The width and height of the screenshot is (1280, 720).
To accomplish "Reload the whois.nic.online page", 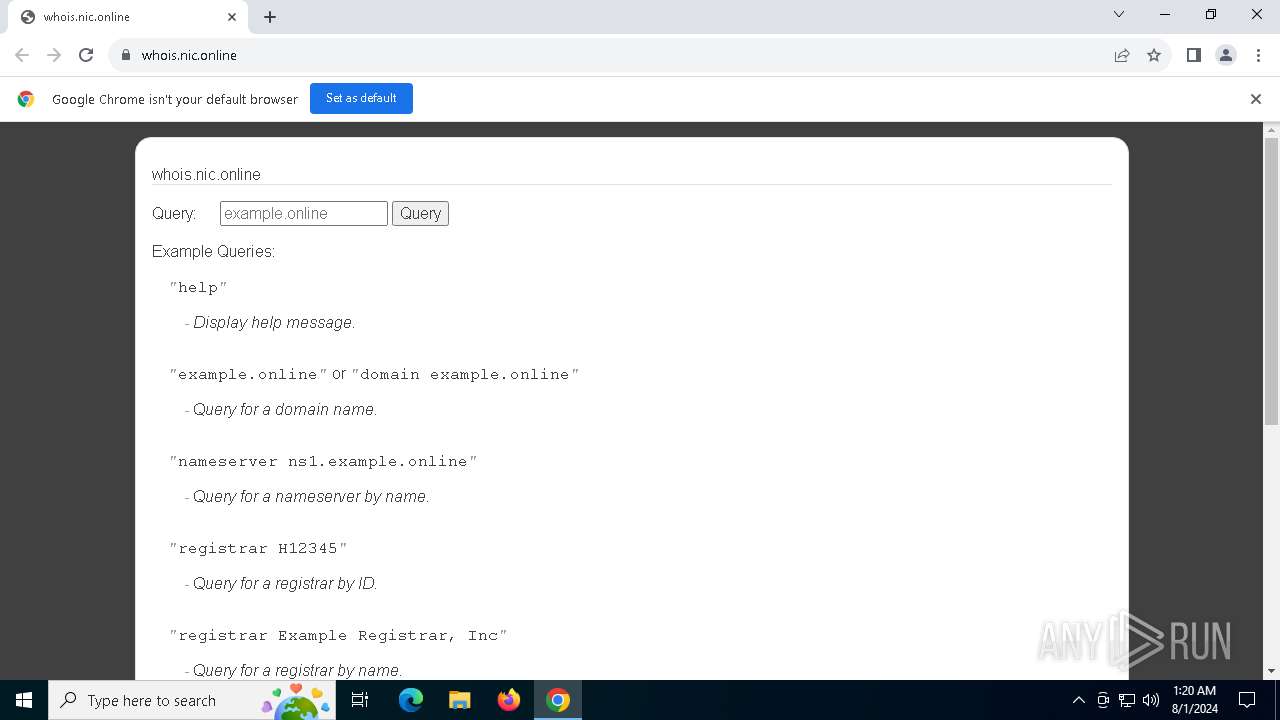I will click(x=86, y=55).
